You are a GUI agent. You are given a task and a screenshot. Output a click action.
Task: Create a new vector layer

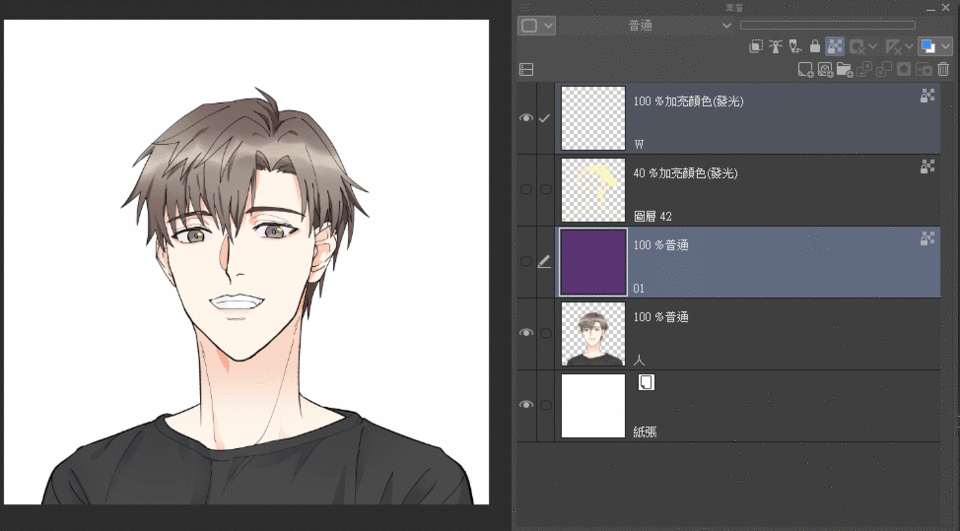pyautogui.click(x=825, y=70)
